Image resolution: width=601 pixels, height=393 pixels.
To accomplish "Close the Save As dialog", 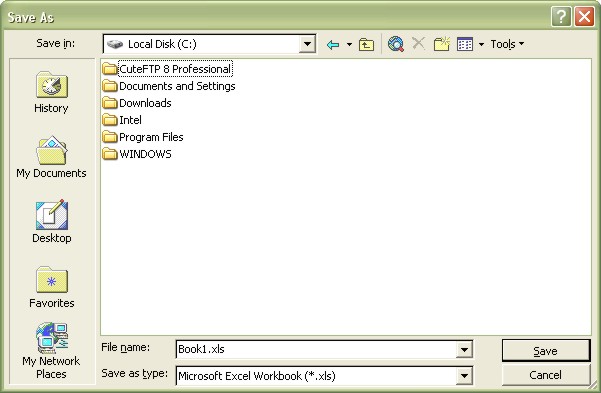I will pos(585,17).
